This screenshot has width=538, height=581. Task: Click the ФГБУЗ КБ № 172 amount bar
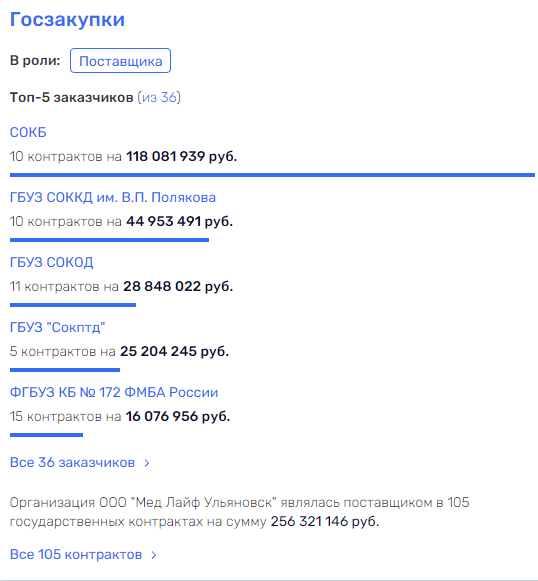coord(46,435)
